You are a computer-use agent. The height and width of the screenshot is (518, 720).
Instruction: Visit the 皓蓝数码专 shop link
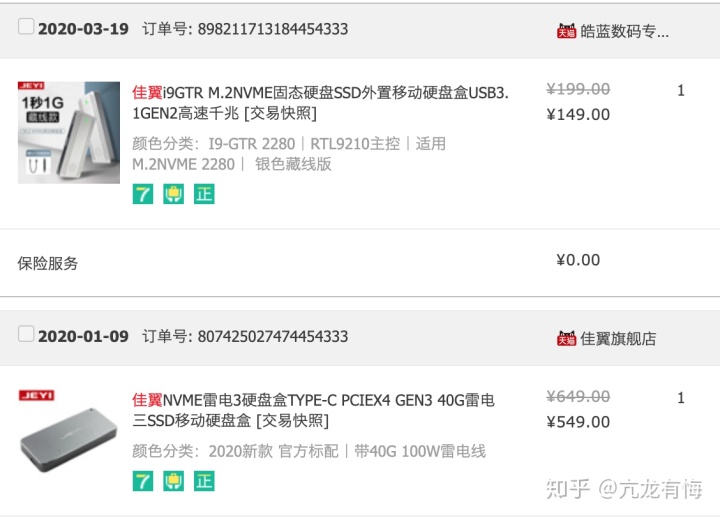coord(624,31)
